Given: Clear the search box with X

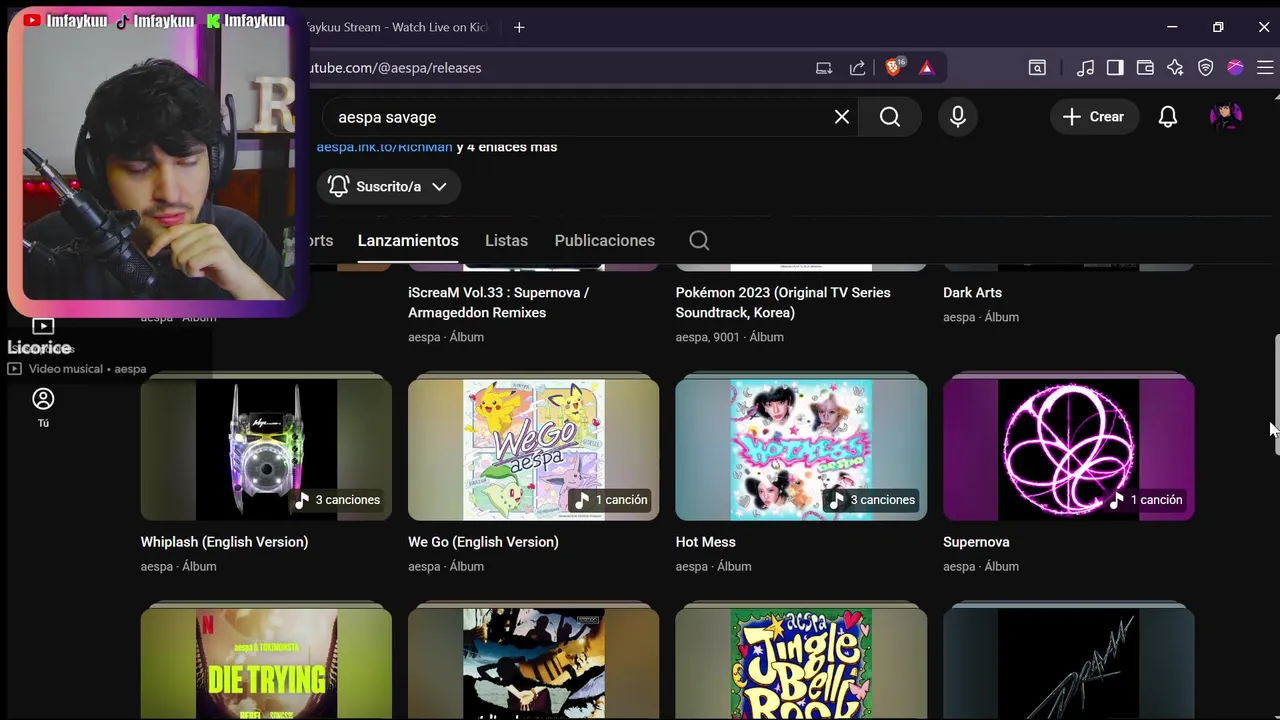Looking at the screenshot, I should pos(842,117).
